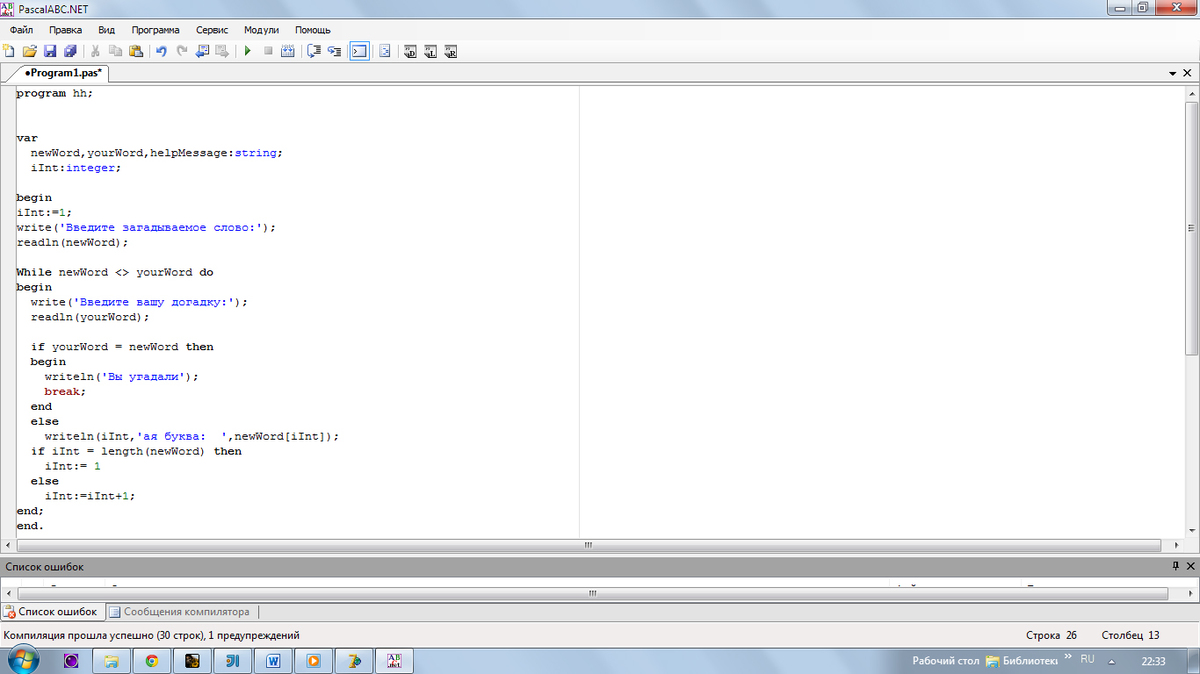Click the taskbar clock 22:33
This screenshot has width=1200, height=674.
[x=1153, y=661]
